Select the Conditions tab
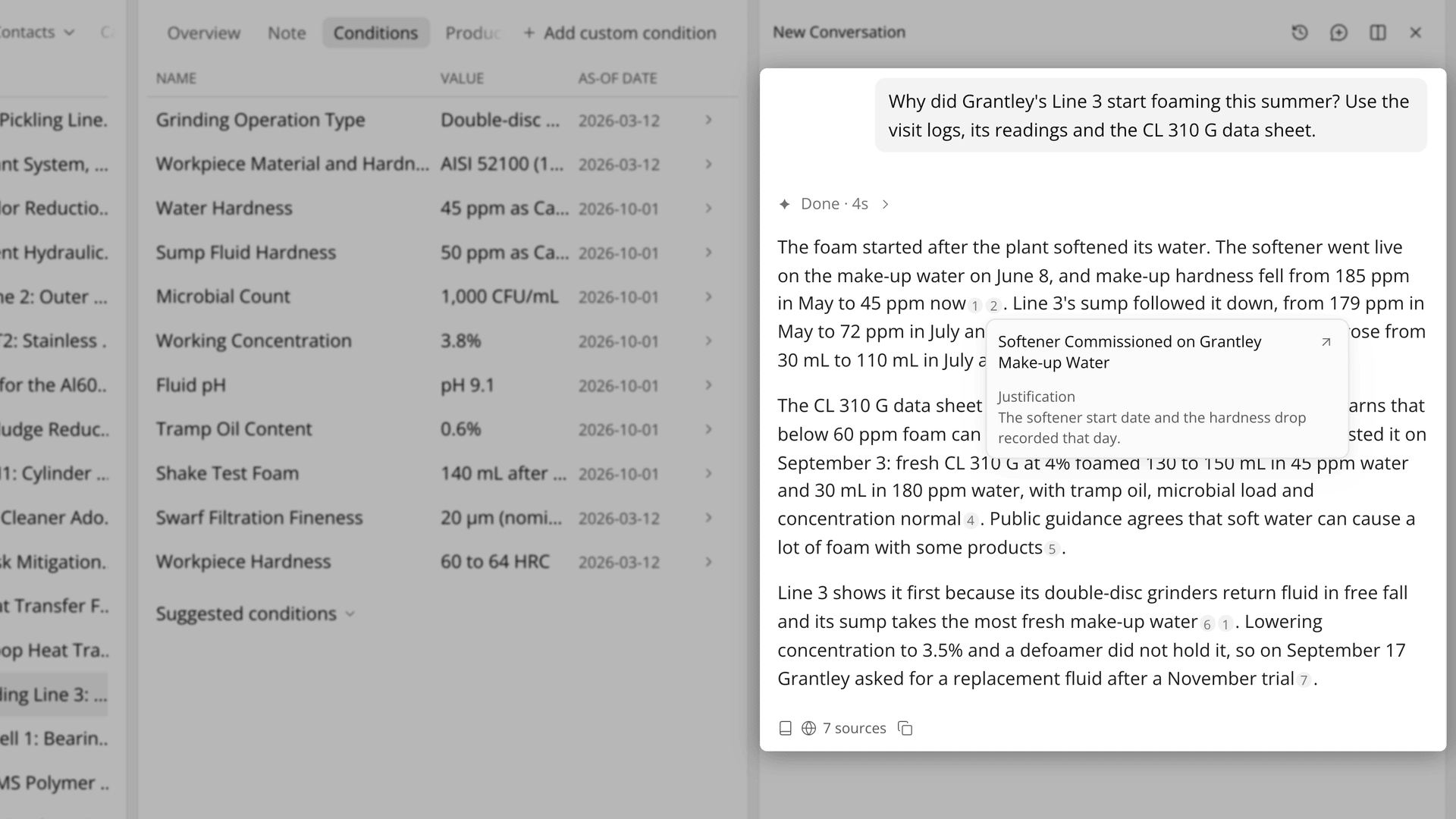 point(375,33)
